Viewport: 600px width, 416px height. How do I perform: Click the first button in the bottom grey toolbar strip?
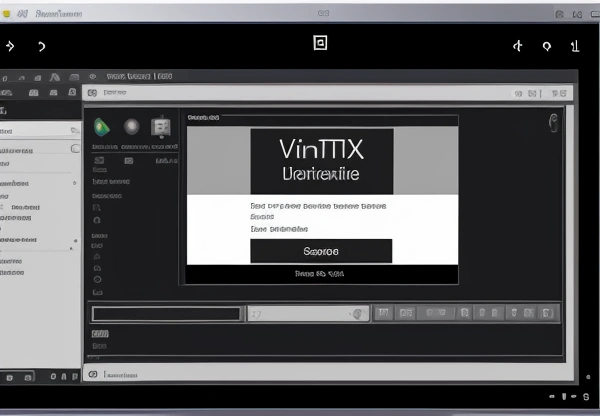(x=383, y=313)
